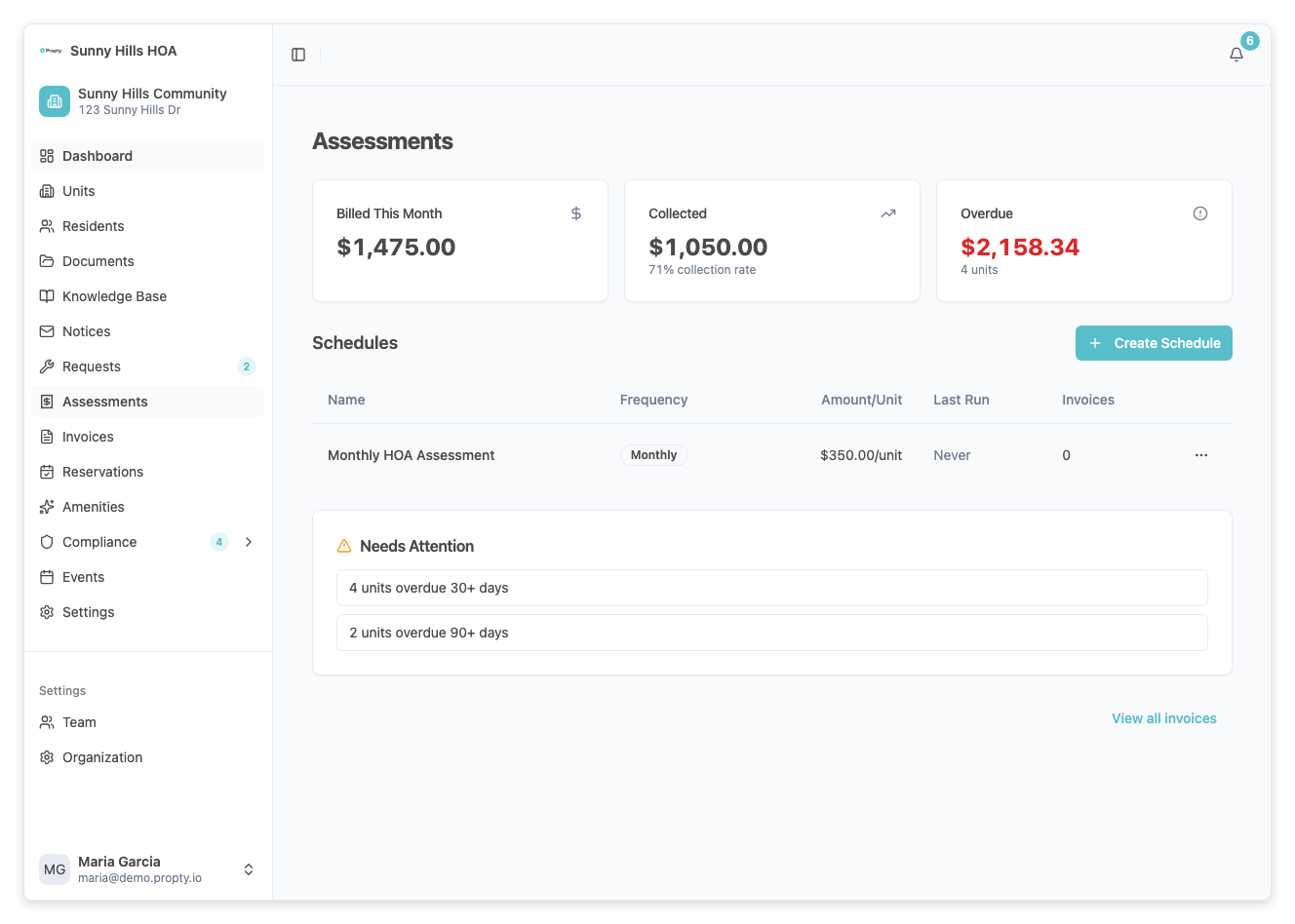Click the alert circle icon on the Overdue card
Viewport: 1295px width, 924px height.
[x=1200, y=212]
